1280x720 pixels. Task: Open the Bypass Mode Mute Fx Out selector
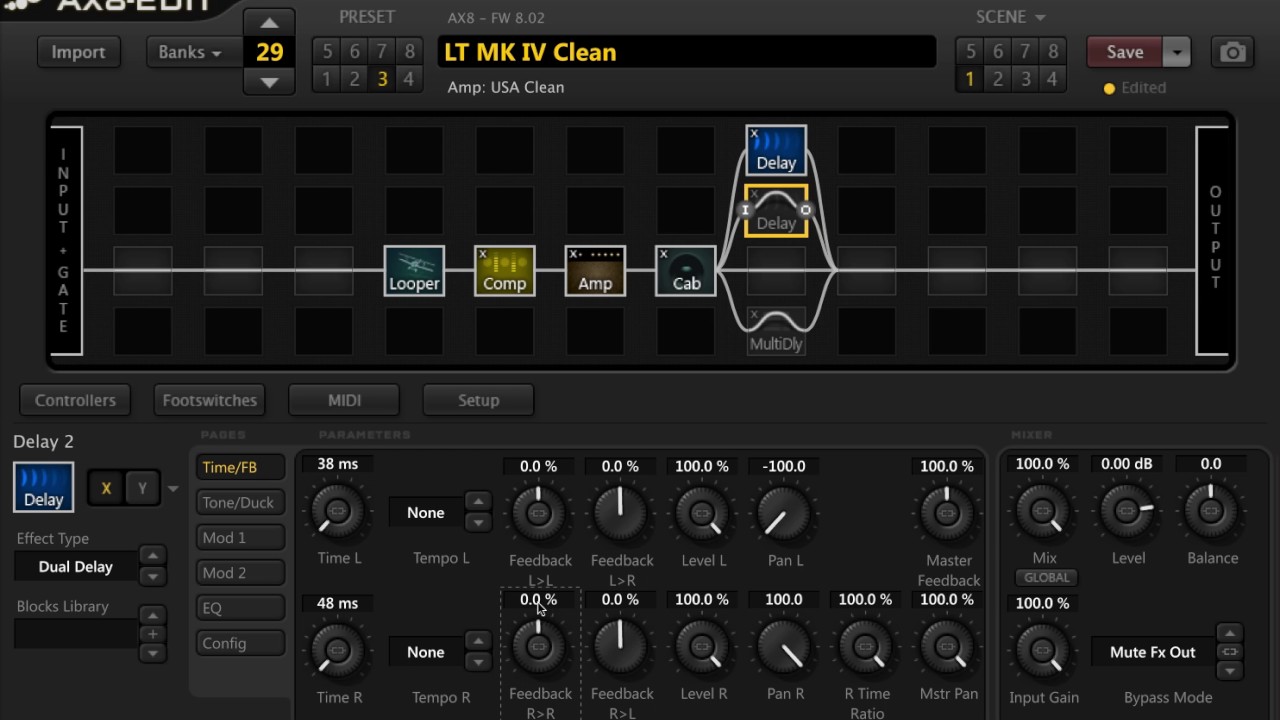pos(1153,652)
